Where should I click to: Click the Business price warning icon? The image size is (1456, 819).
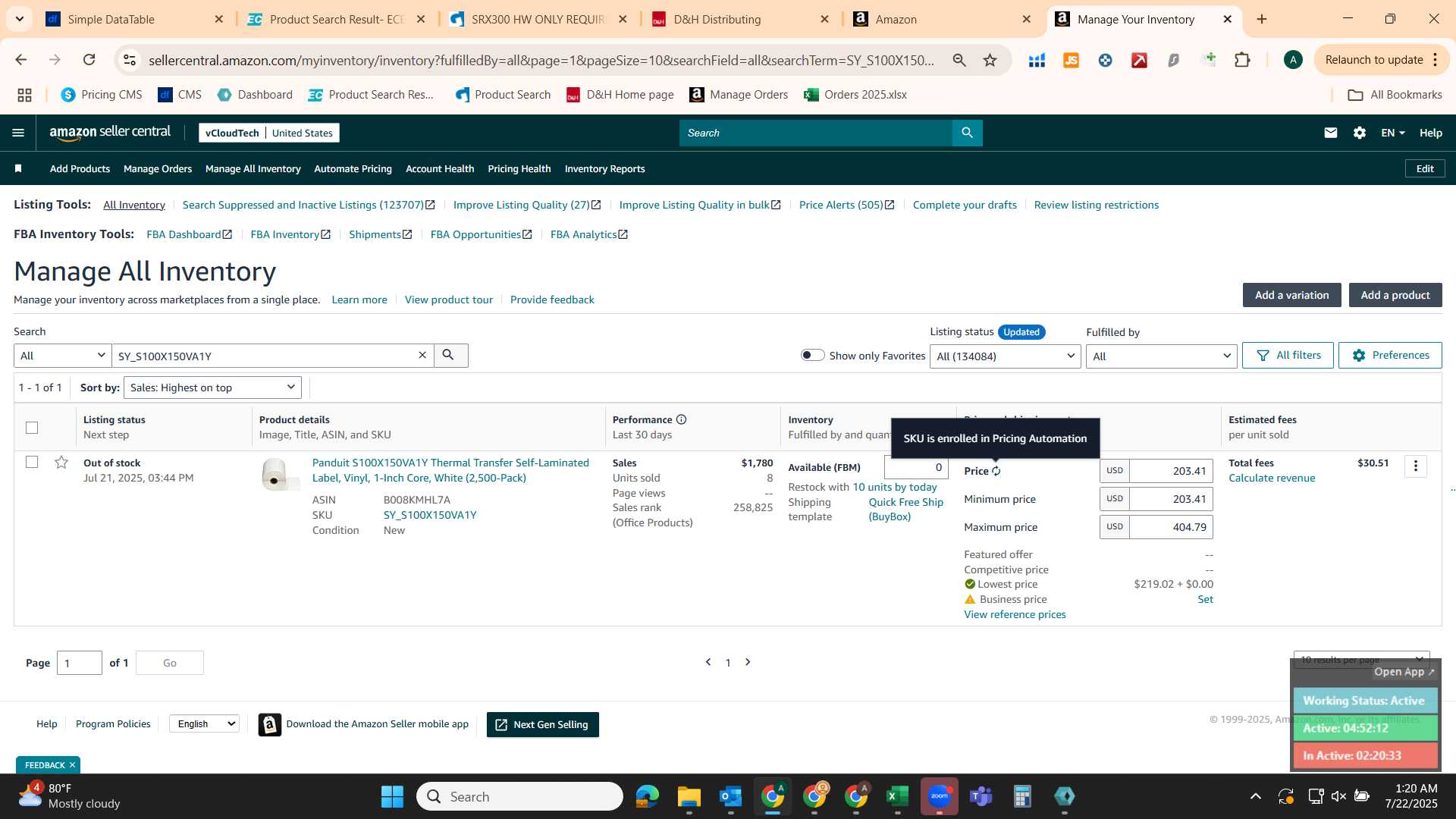coord(969,599)
